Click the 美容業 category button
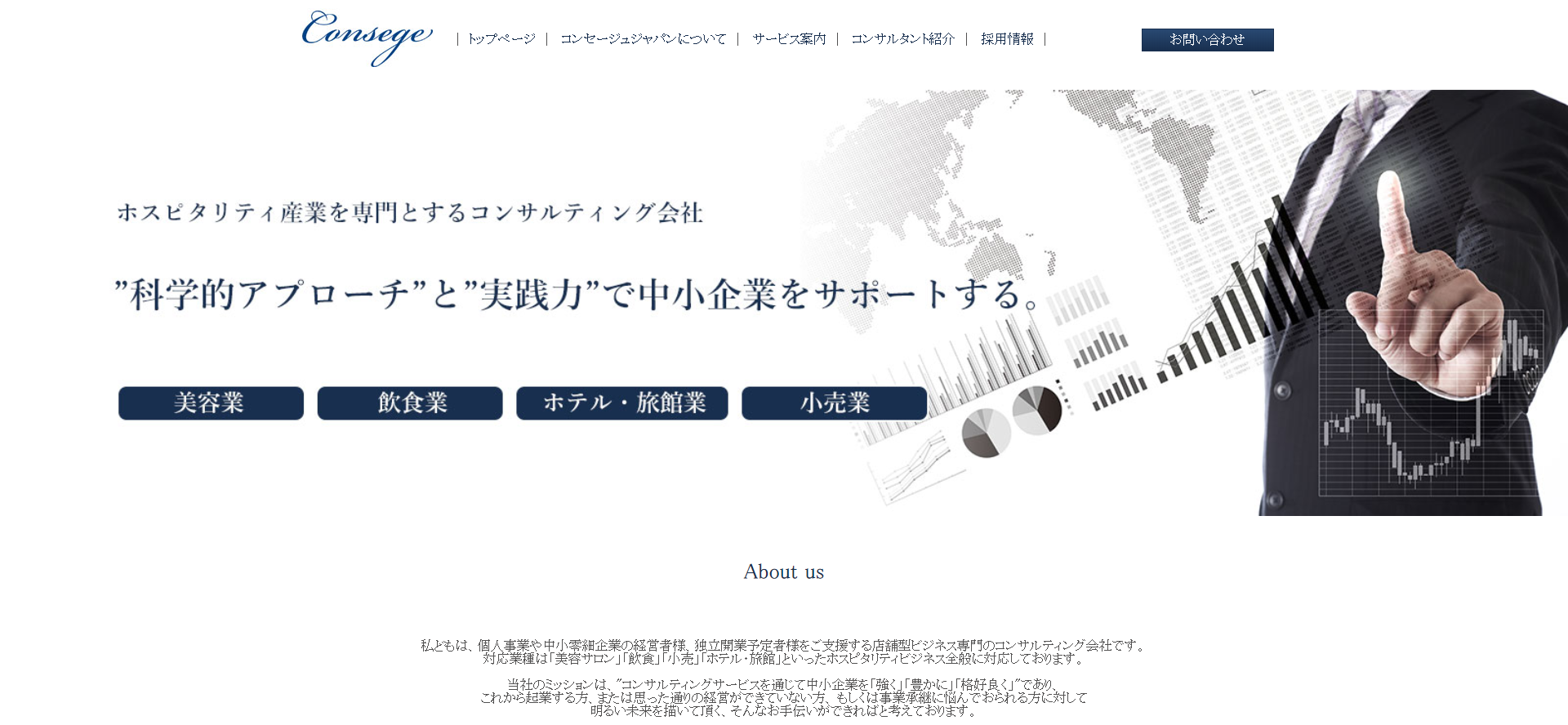 [211, 403]
